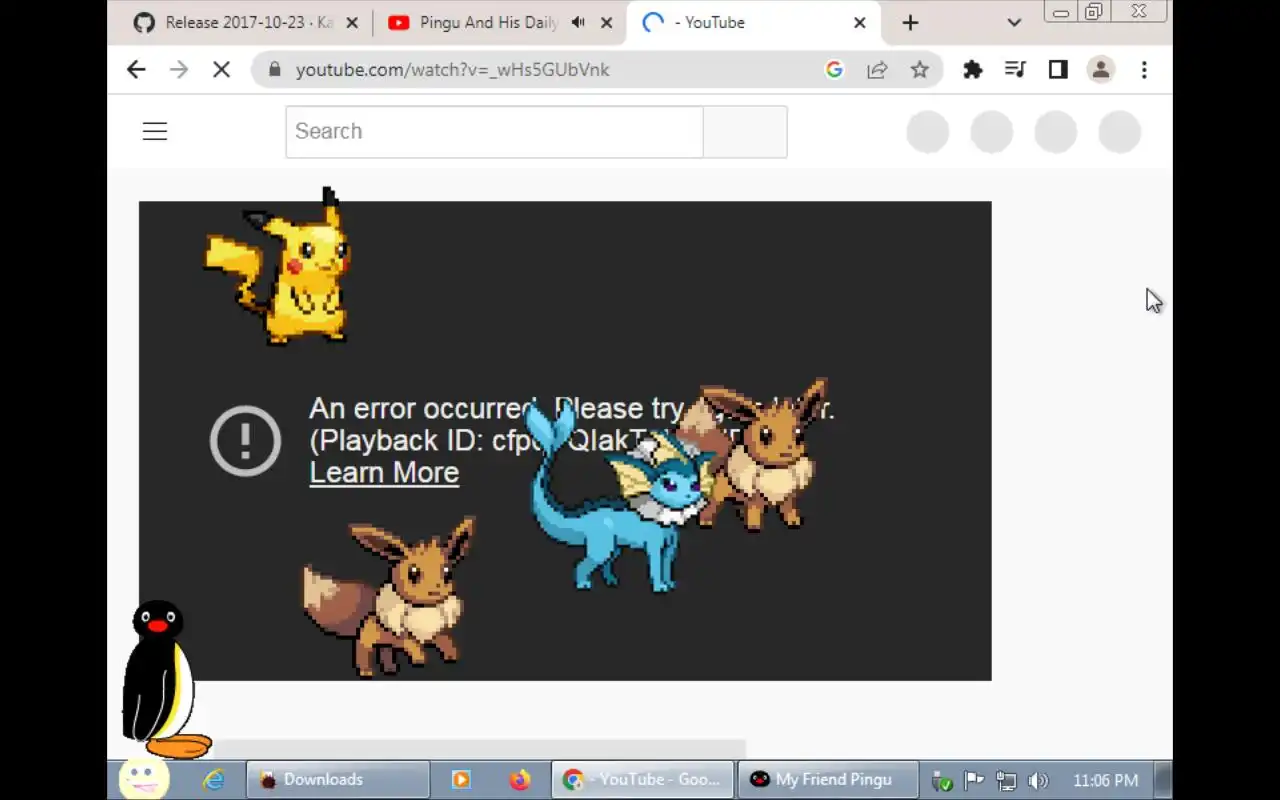Open a new tab with plus button
1280x800 pixels.
tap(910, 22)
